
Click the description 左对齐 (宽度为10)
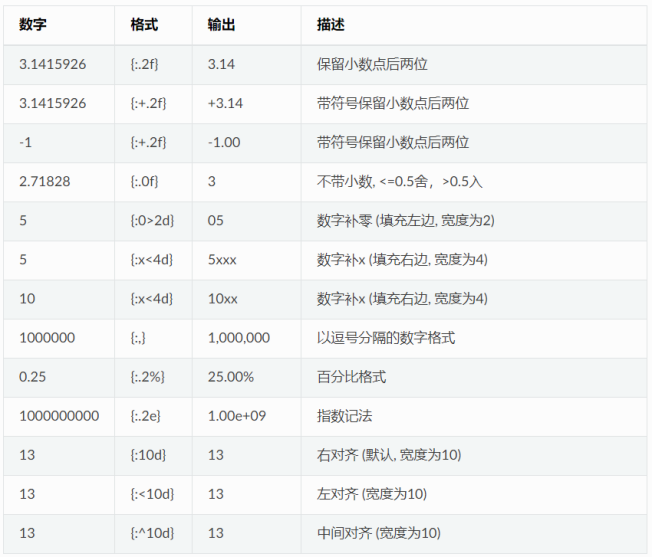pyautogui.click(x=372, y=494)
